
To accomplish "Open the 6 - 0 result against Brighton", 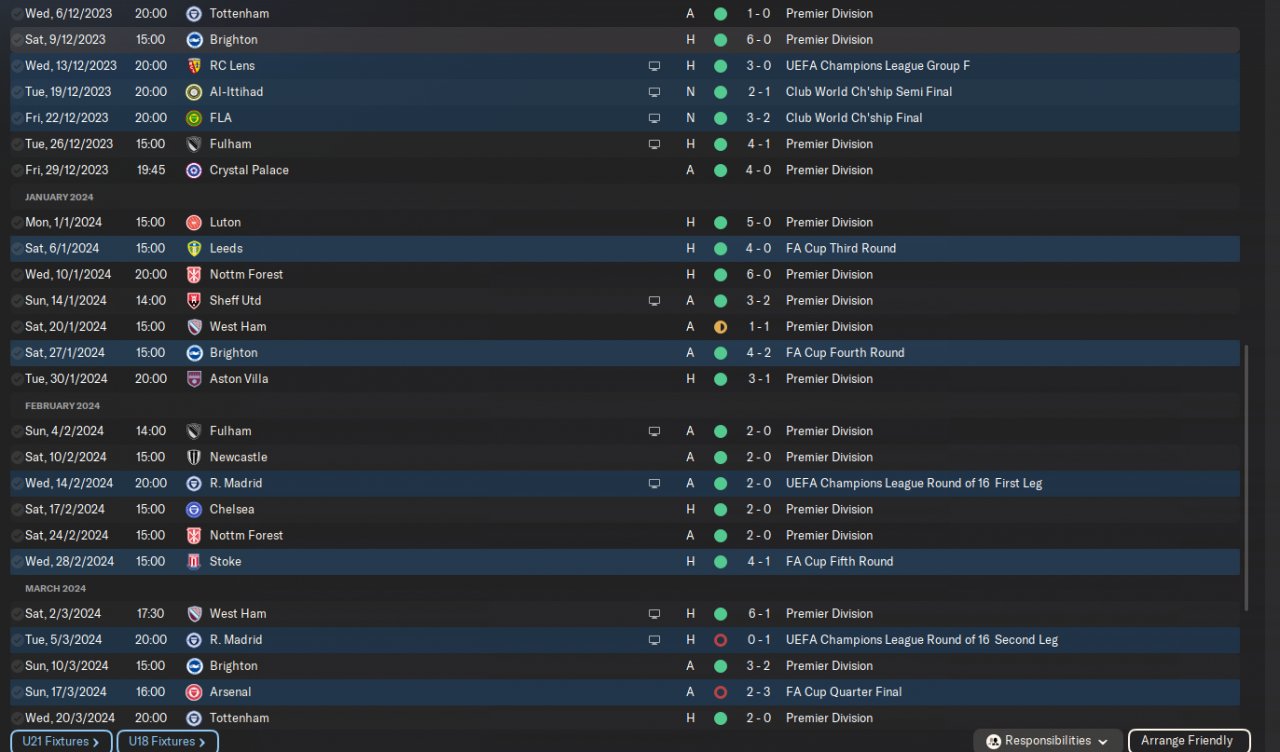I will 758,40.
